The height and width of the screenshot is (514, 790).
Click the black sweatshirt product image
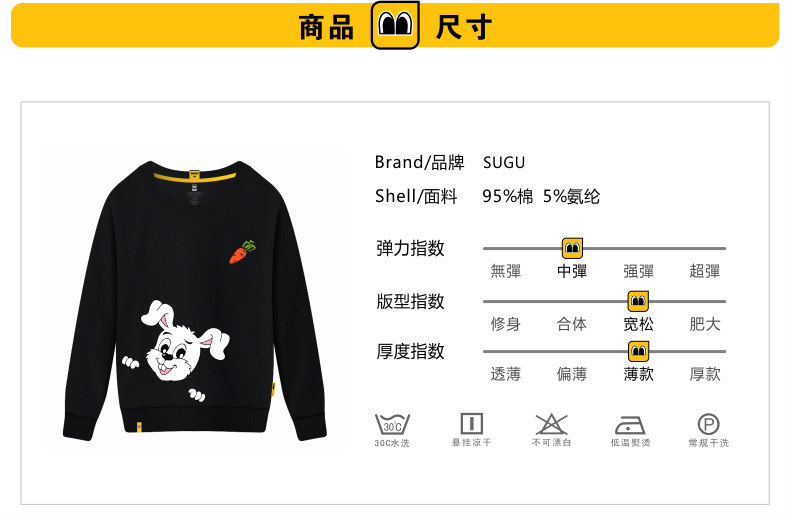(x=195, y=300)
